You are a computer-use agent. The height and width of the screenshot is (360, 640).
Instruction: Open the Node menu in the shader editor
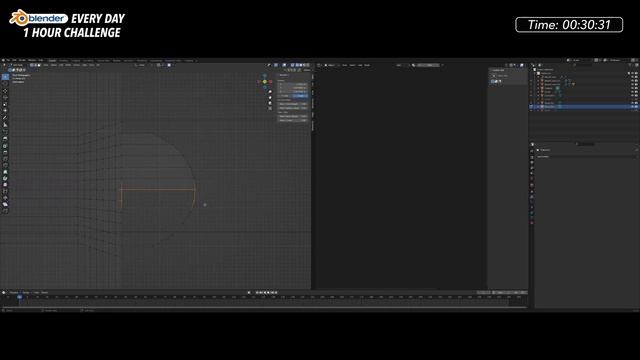367,65
